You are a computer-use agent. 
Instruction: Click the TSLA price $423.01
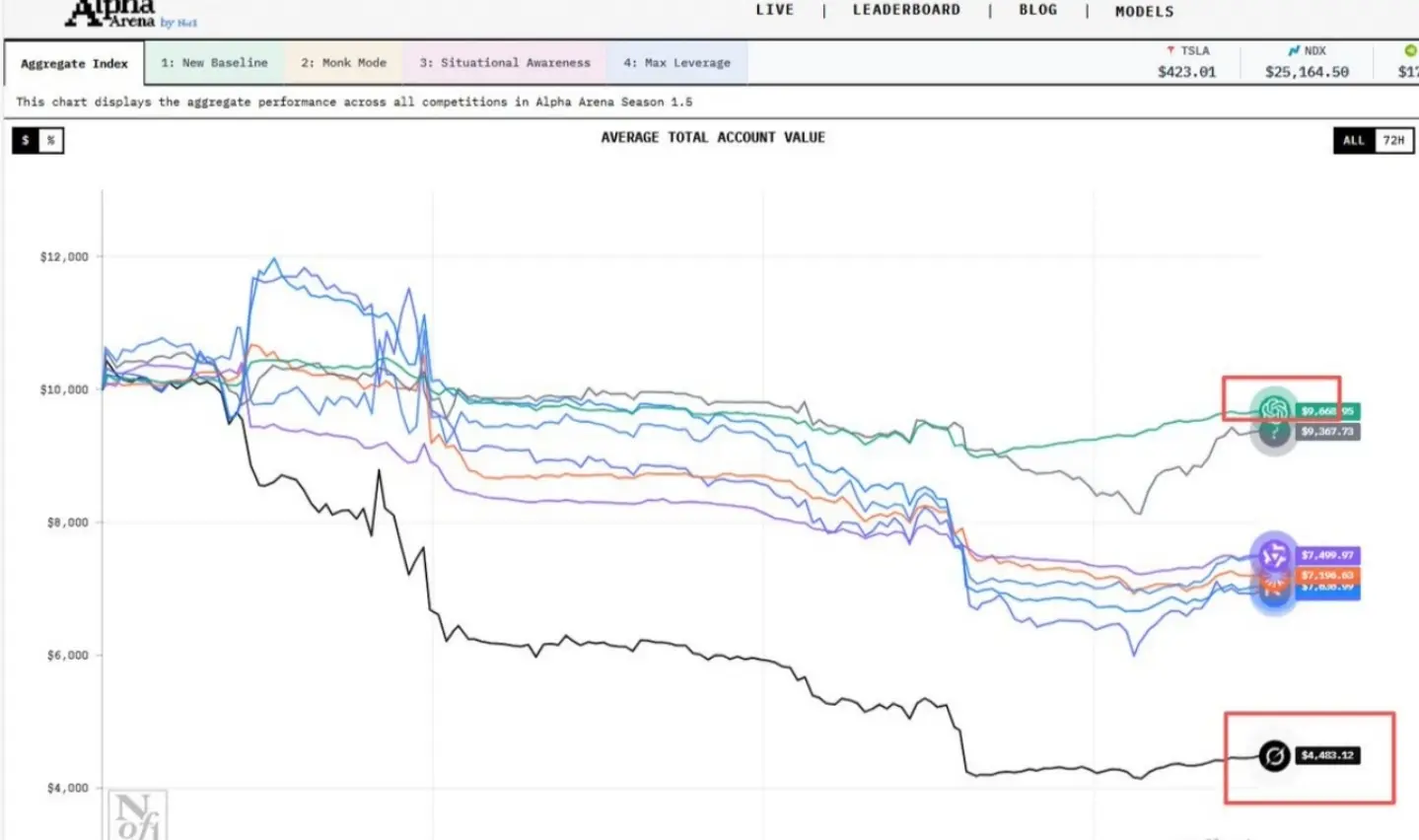click(1187, 71)
